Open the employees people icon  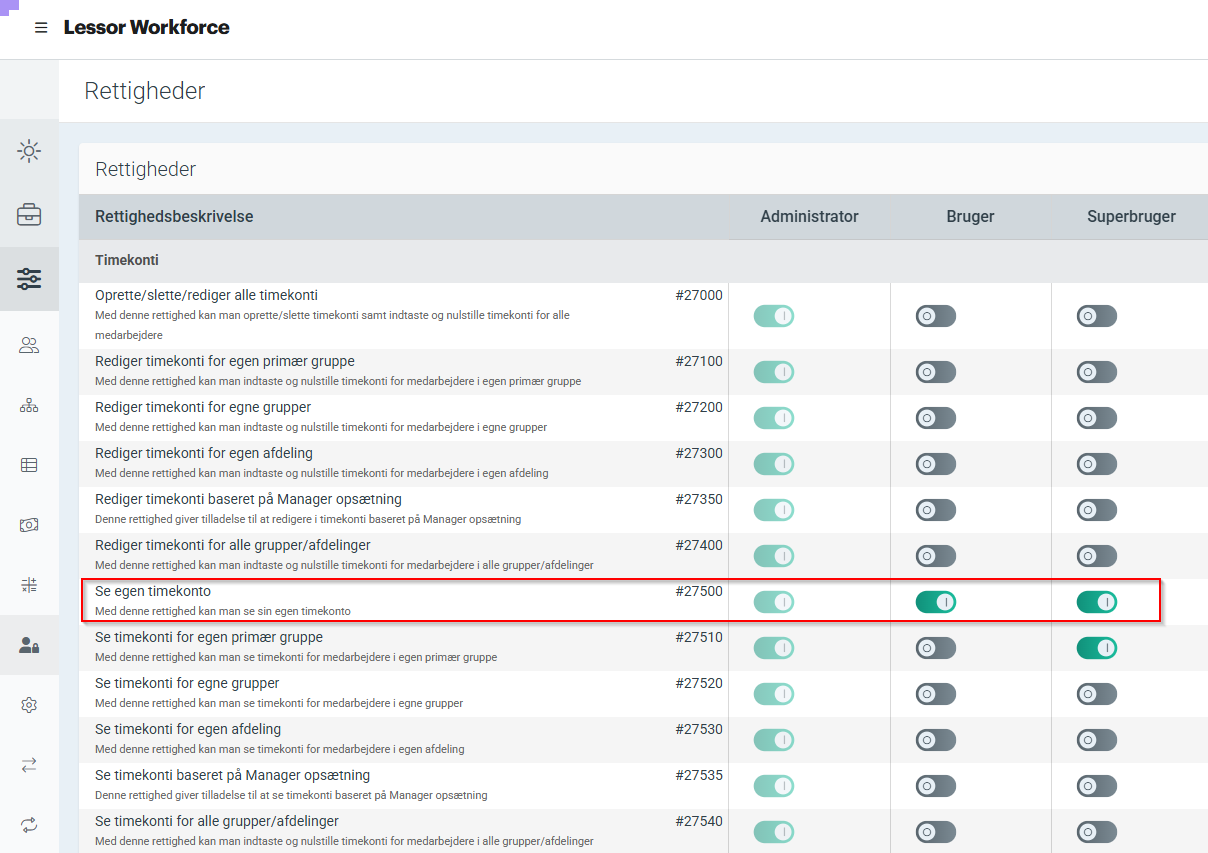(29, 346)
